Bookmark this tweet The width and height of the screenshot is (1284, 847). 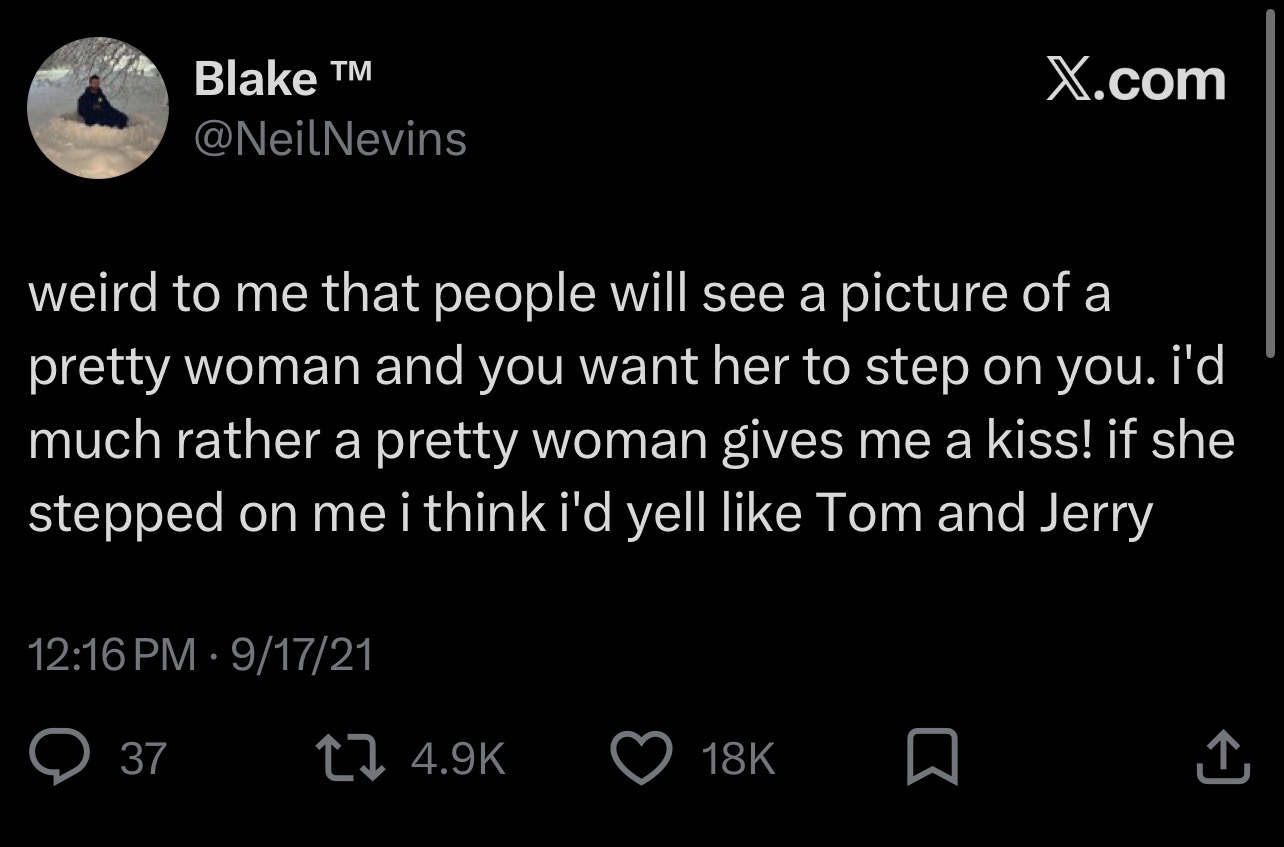coord(932,757)
